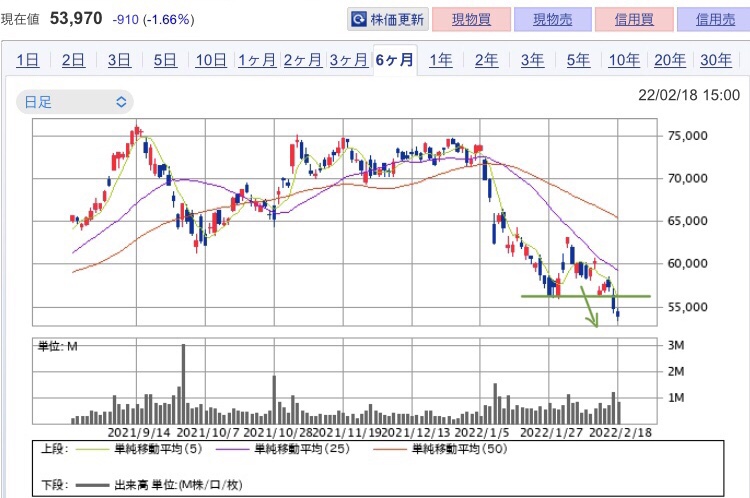Image resolution: width=750 pixels, height=498 pixels.
Task: Select the 2年 period tab
Action: (x=486, y=60)
